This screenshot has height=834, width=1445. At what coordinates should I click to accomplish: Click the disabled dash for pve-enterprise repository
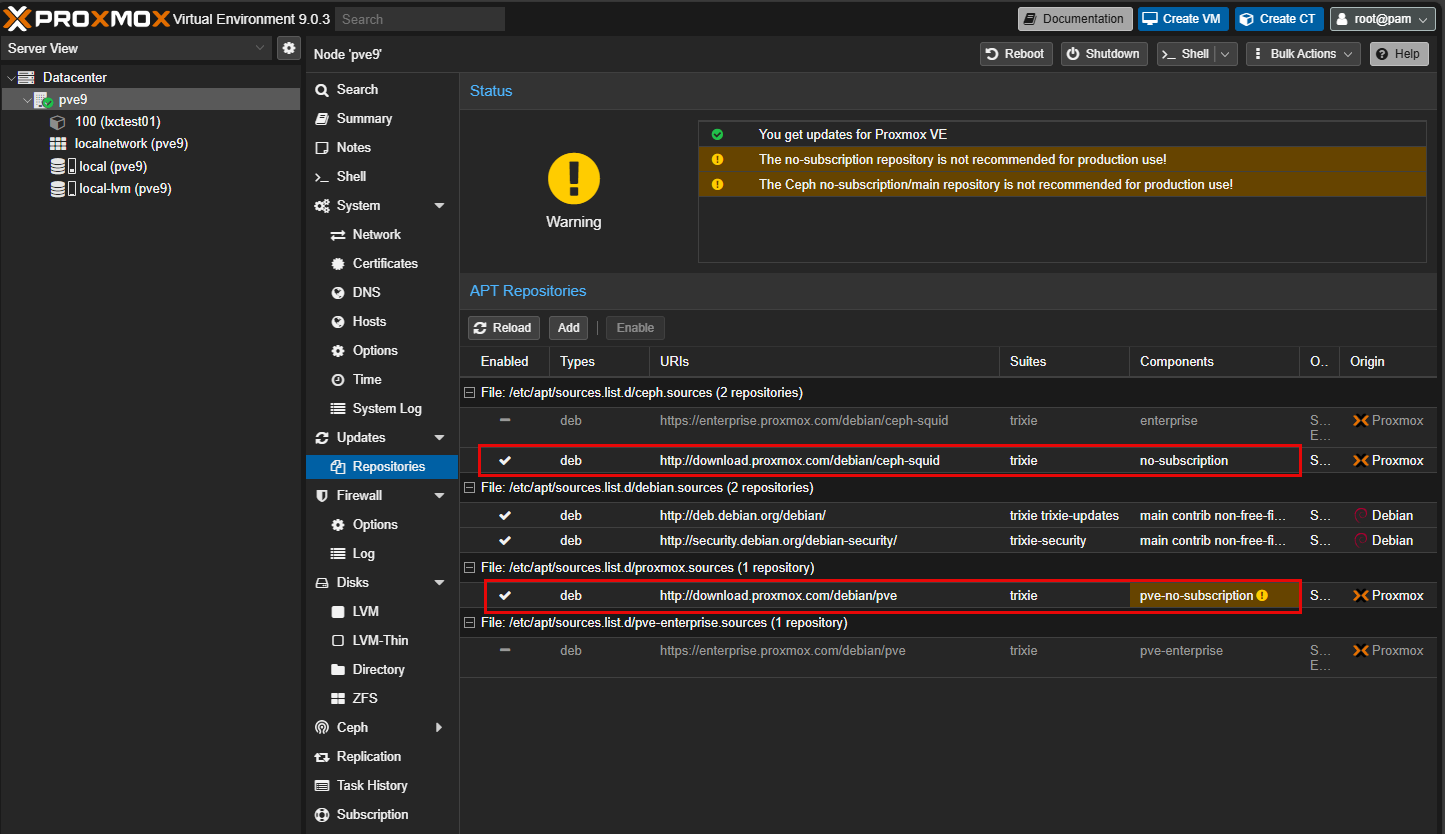pyautogui.click(x=505, y=651)
